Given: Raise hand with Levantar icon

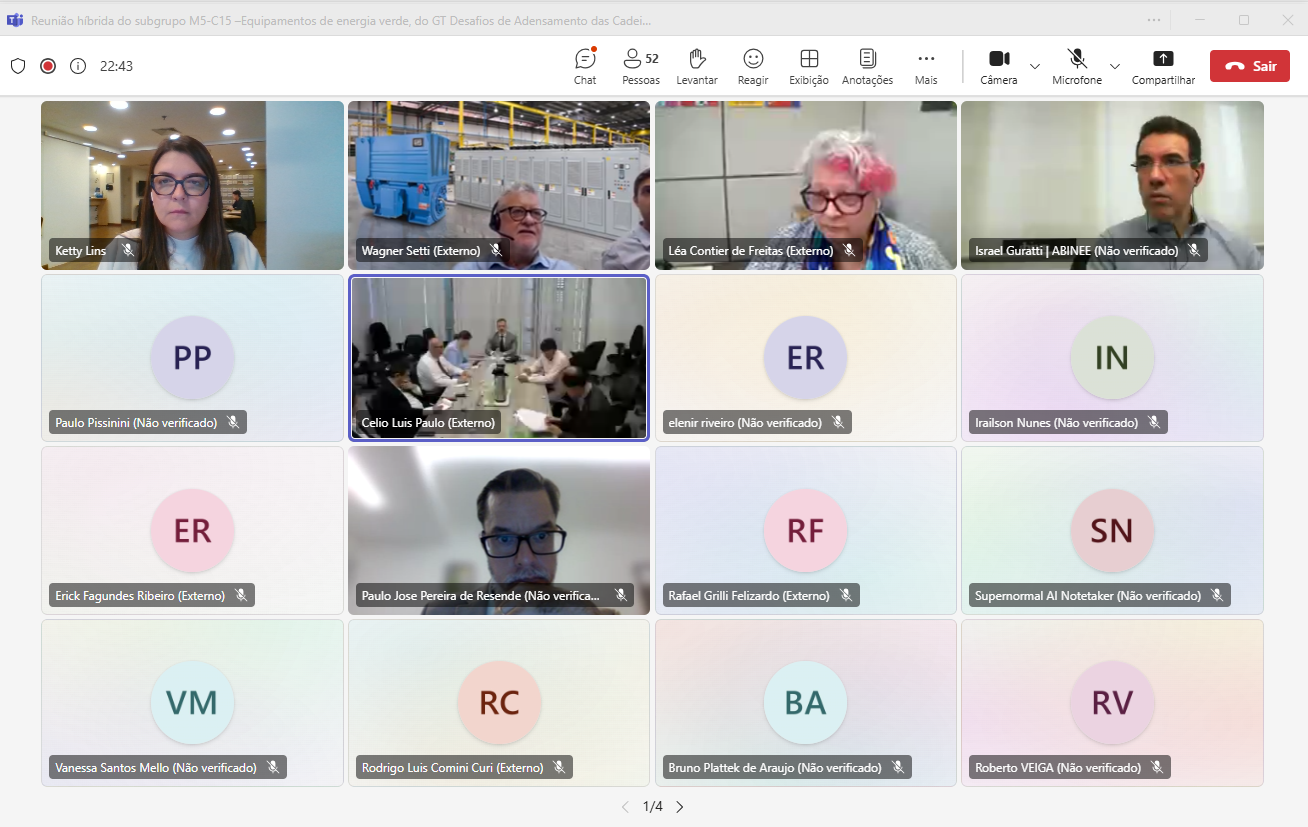Looking at the screenshot, I should [697, 65].
